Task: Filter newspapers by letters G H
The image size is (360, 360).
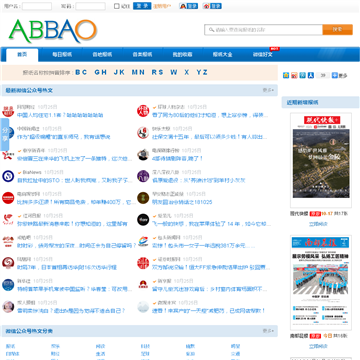Action: (100, 72)
